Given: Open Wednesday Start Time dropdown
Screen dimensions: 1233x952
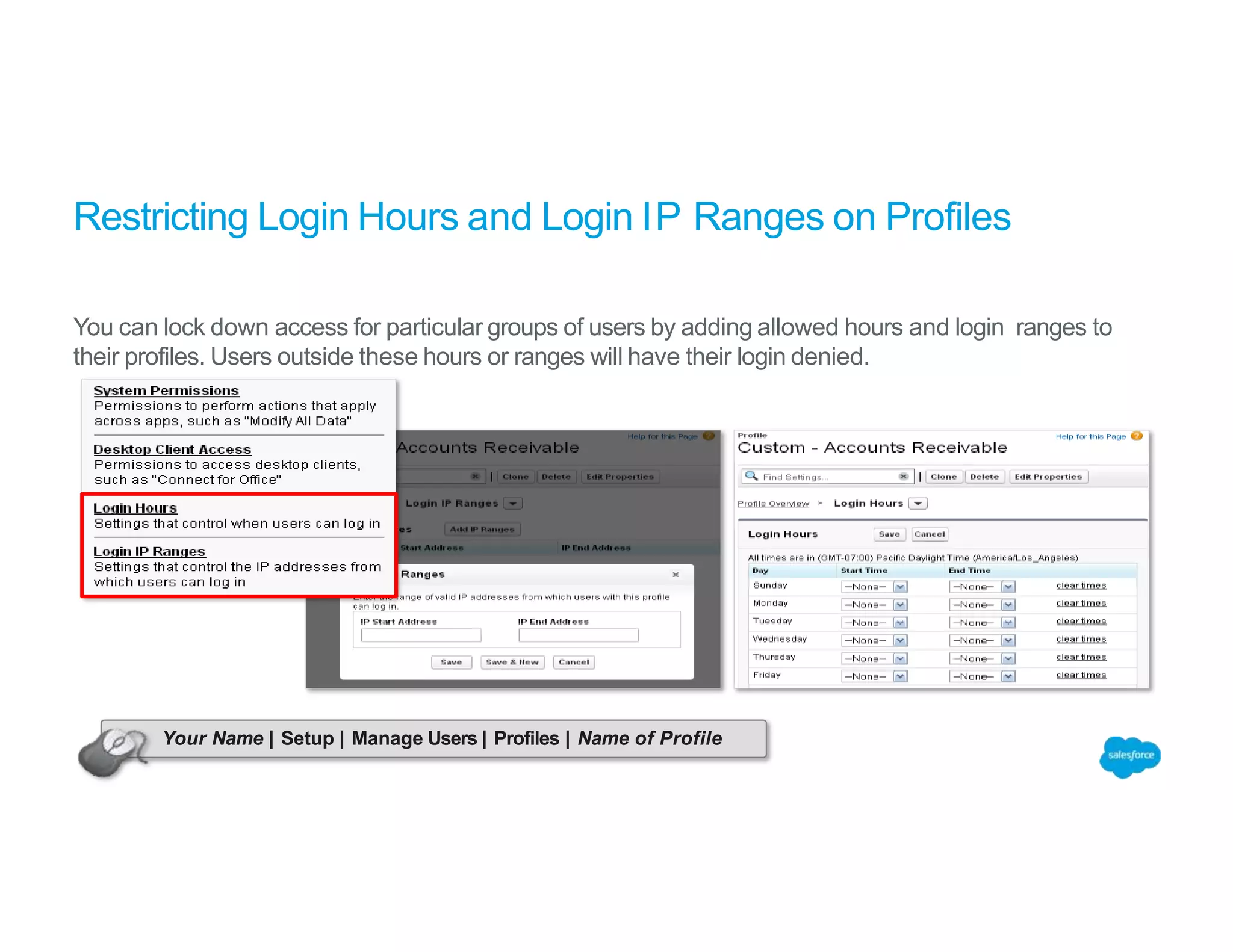Looking at the screenshot, I should (874, 641).
